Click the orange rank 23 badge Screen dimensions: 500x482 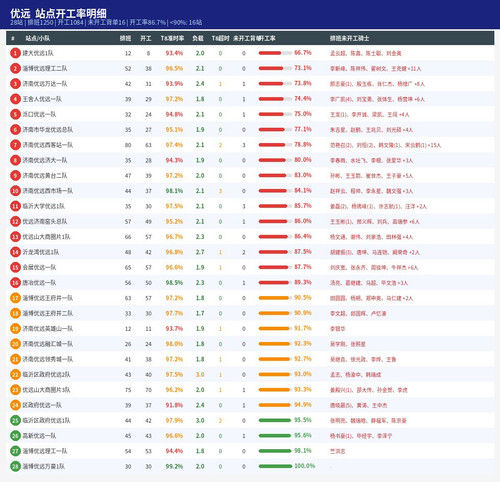click(x=15, y=390)
